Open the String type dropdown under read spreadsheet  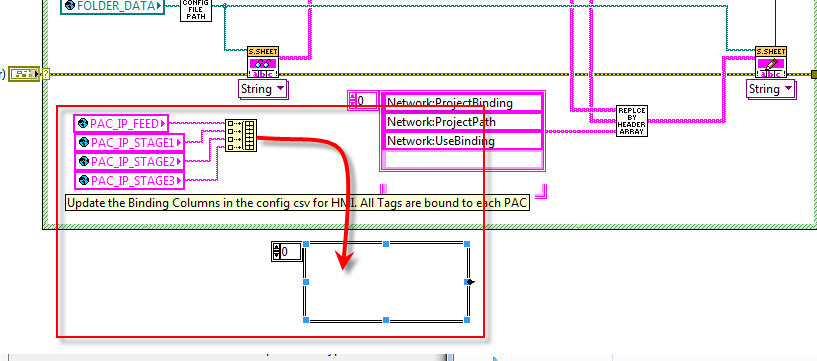point(263,89)
